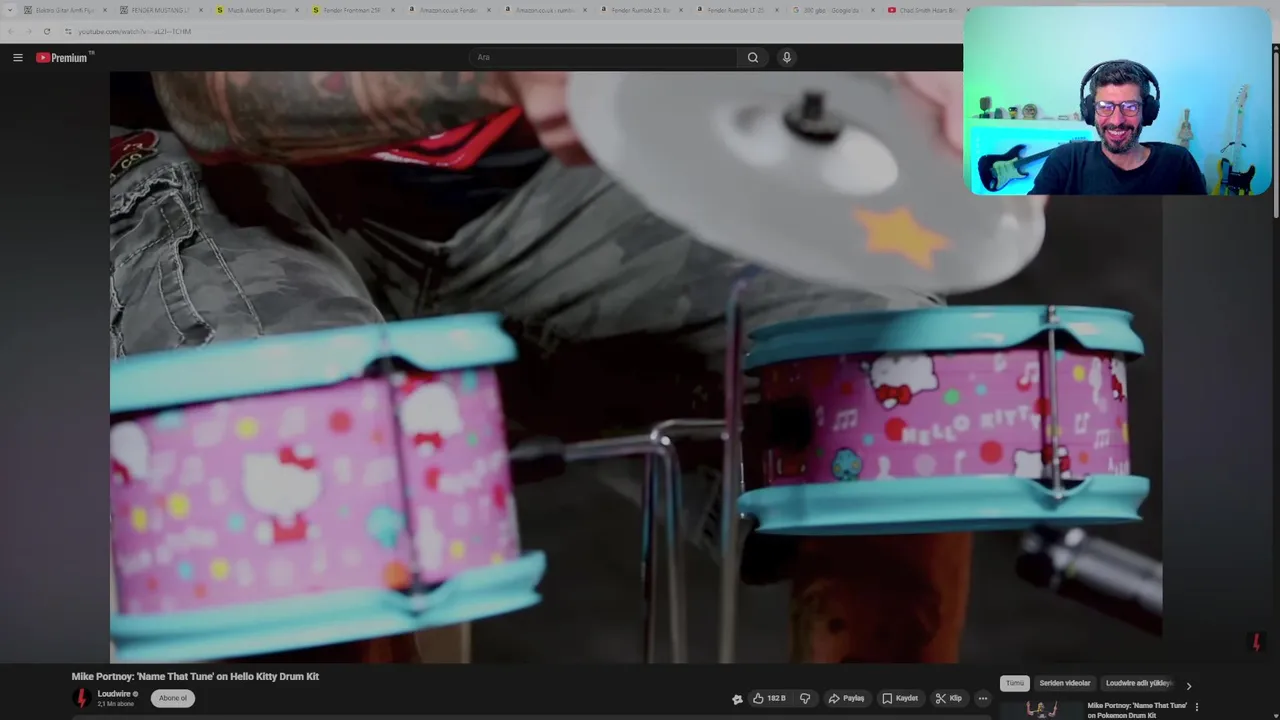Reload the page with refresh icon
This screenshot has width=1280, height=720.
coord(46,31)
